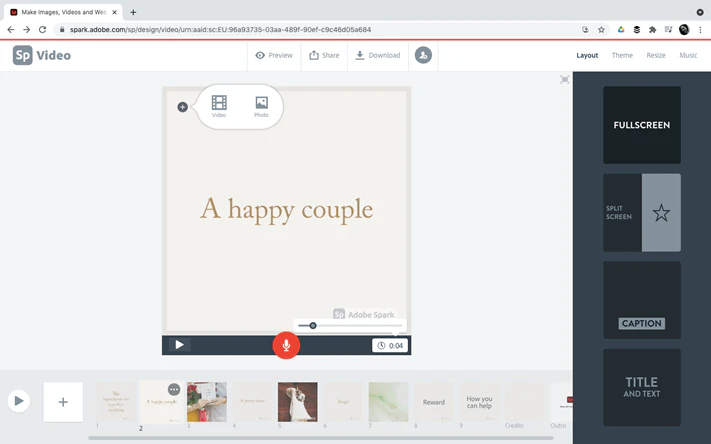
Task: Switch to the Theme tab
Action: (622, 55)
